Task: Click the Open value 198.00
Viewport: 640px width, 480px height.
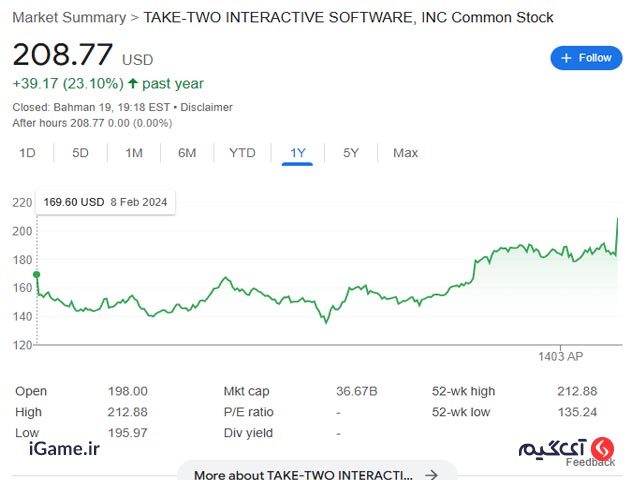Action: tap(127, 391)
